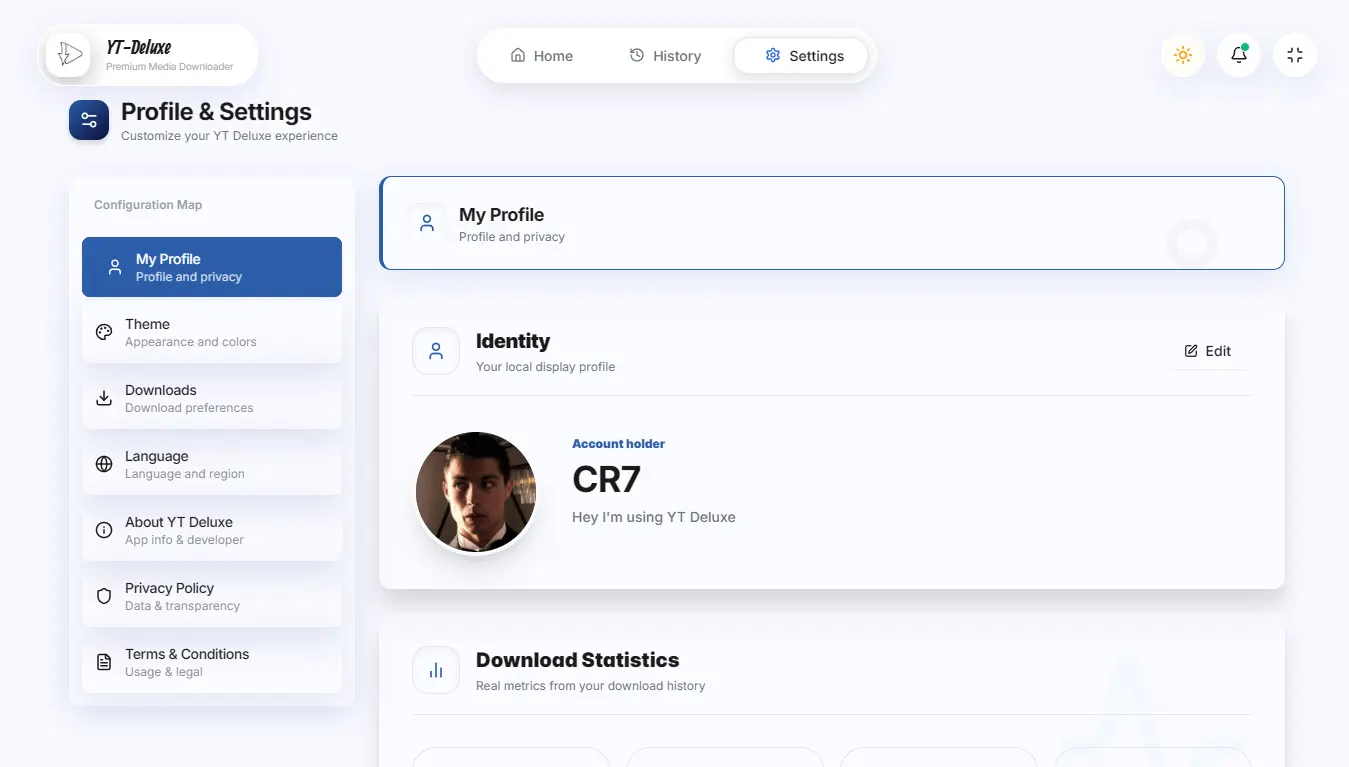Click the YT-Deluxe play logo icon

point(68,55)
